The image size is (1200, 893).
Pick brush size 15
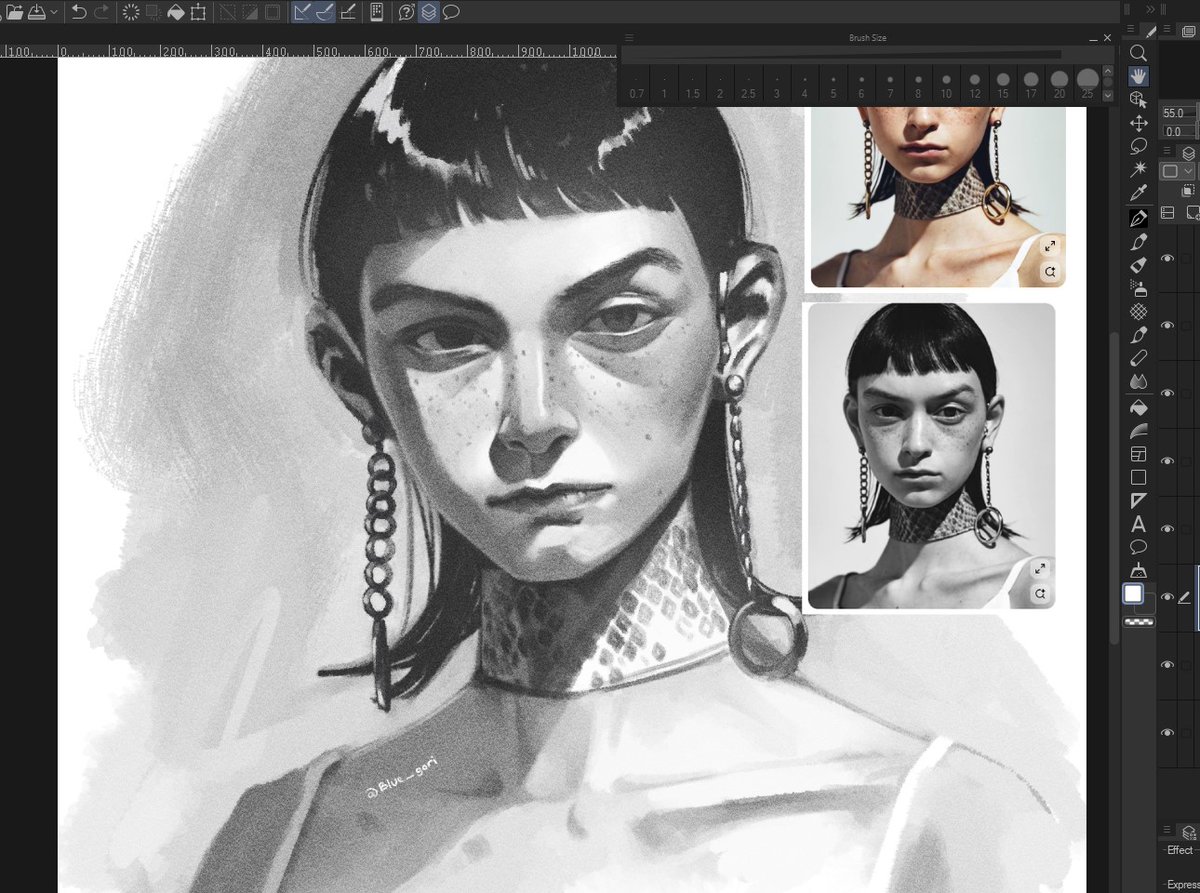click(x=1003, y=85)
